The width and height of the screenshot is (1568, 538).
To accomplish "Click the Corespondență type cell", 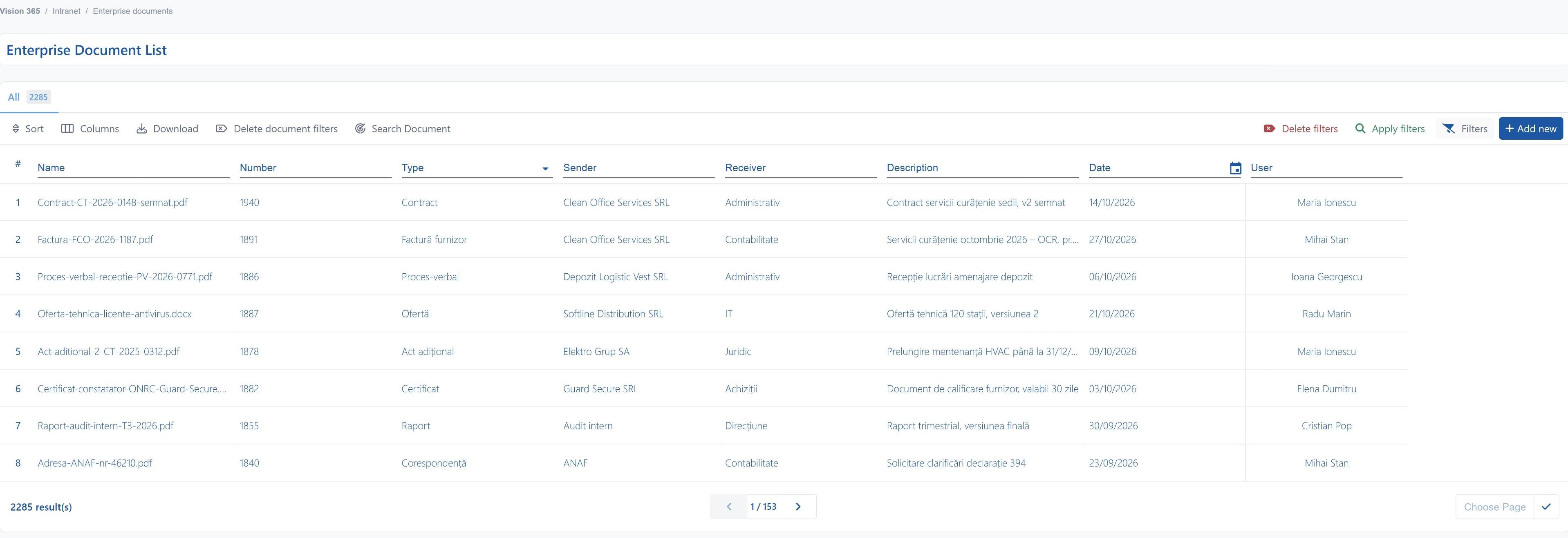I will pos(433,462).
